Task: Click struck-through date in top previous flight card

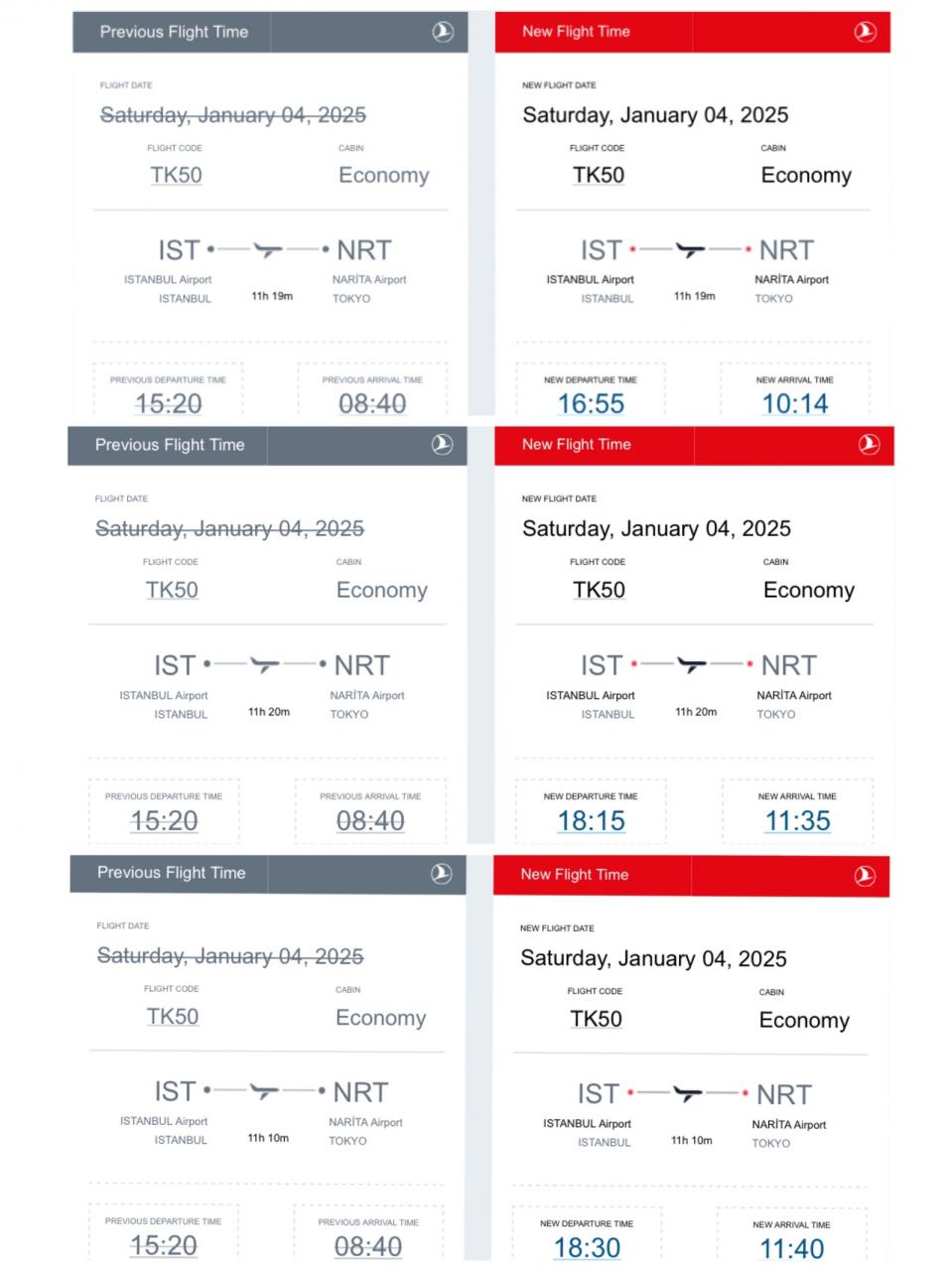Action: coord(233,115)
